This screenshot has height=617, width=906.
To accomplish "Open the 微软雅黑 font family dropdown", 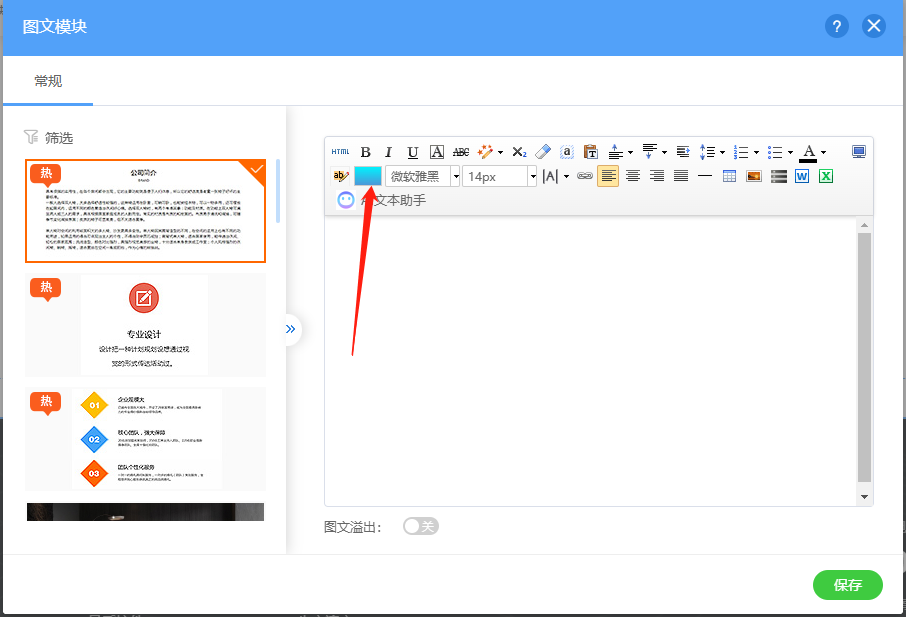I will tap(422, 176).
